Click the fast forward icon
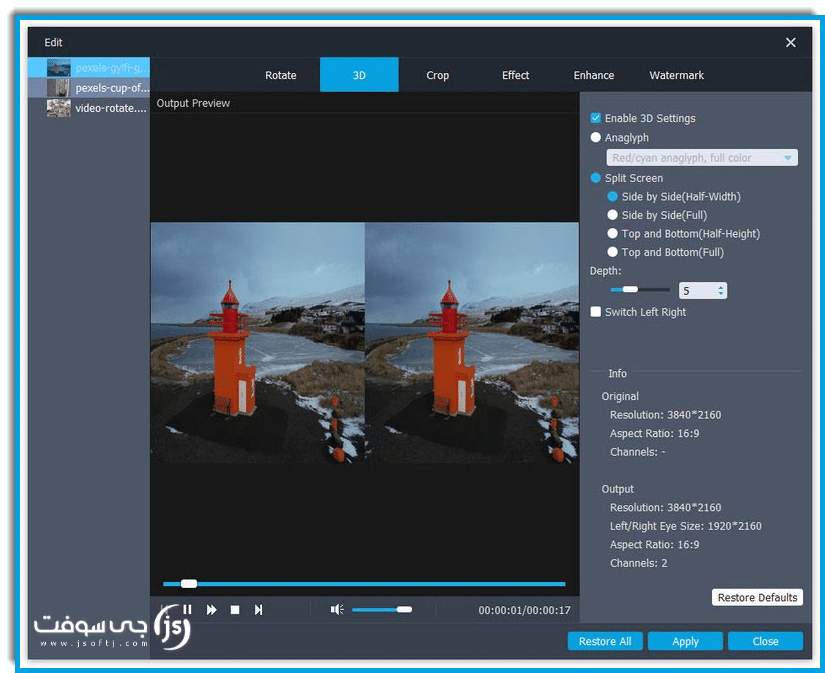This screenshot has height=673, width=825. tap(212, 610)
